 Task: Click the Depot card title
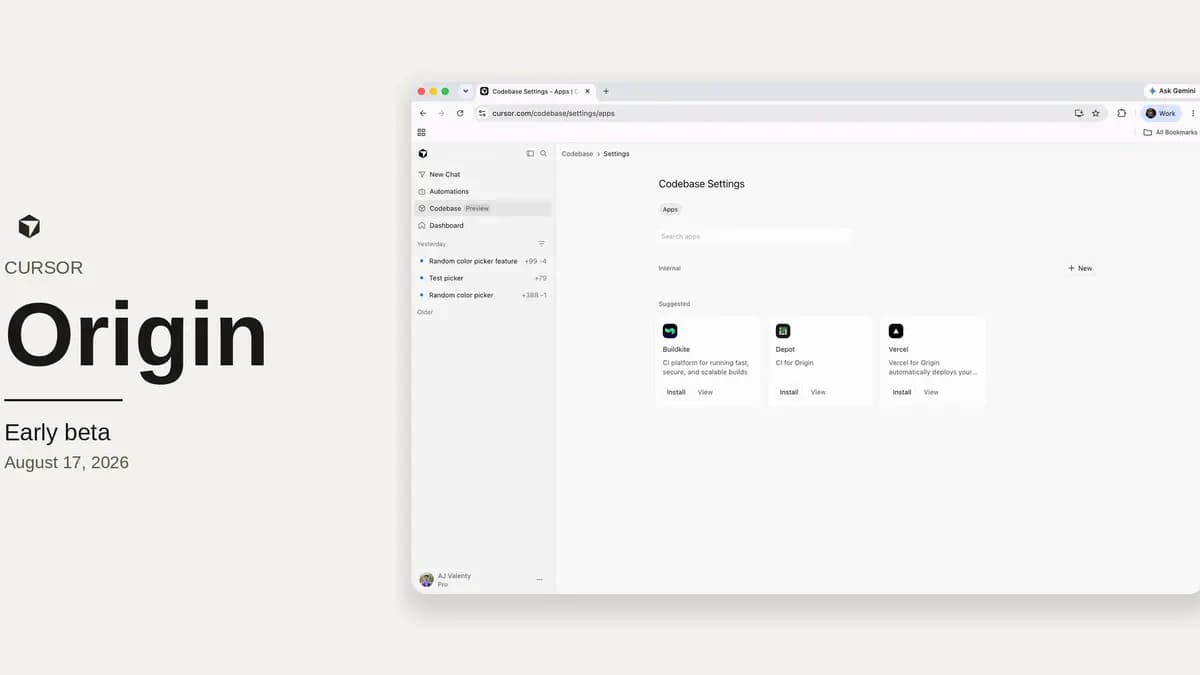[x=786, y=350]
